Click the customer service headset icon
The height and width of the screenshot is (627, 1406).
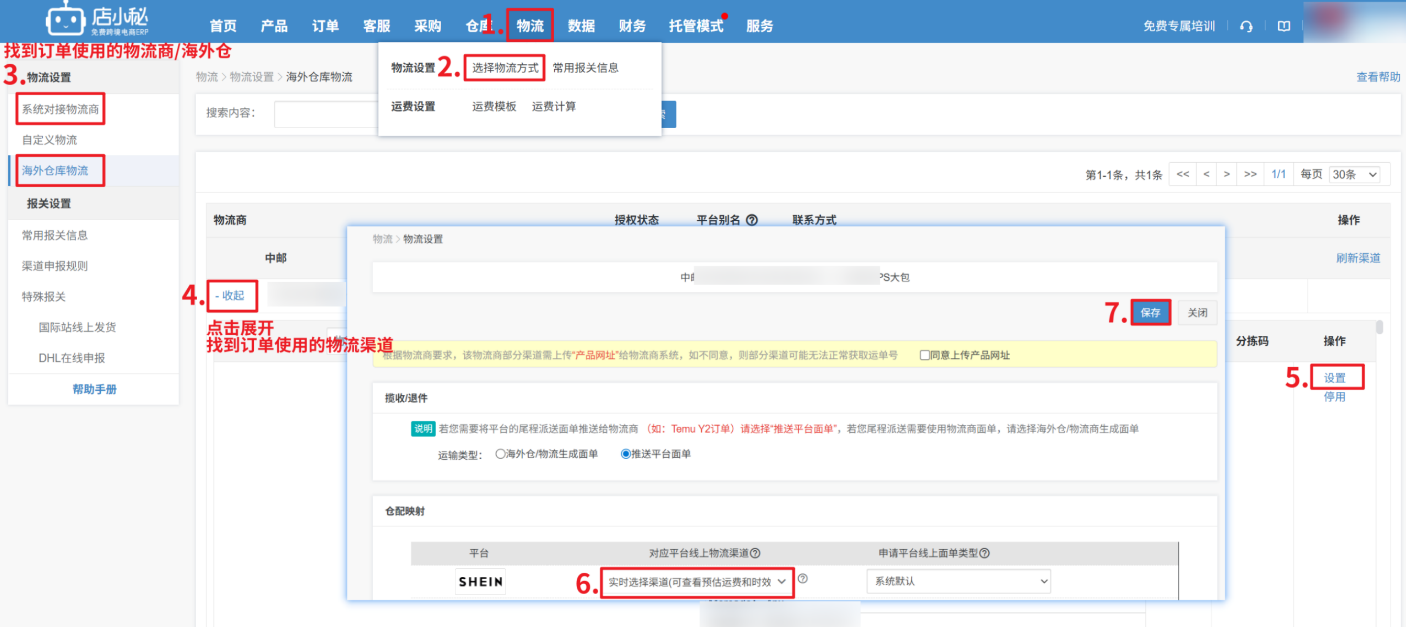[1246, 27]
